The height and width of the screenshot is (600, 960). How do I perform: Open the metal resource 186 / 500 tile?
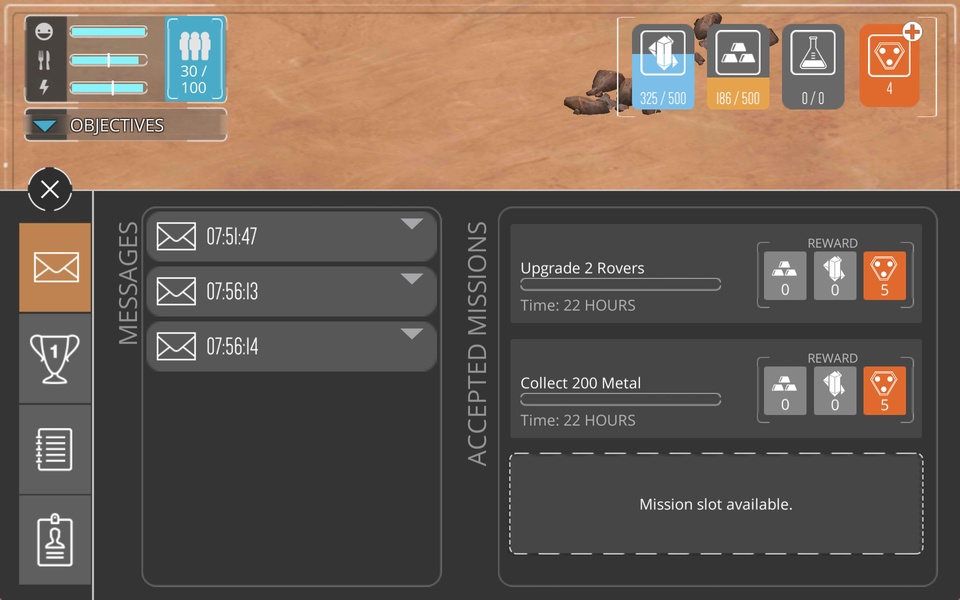[x=738, y=67]
